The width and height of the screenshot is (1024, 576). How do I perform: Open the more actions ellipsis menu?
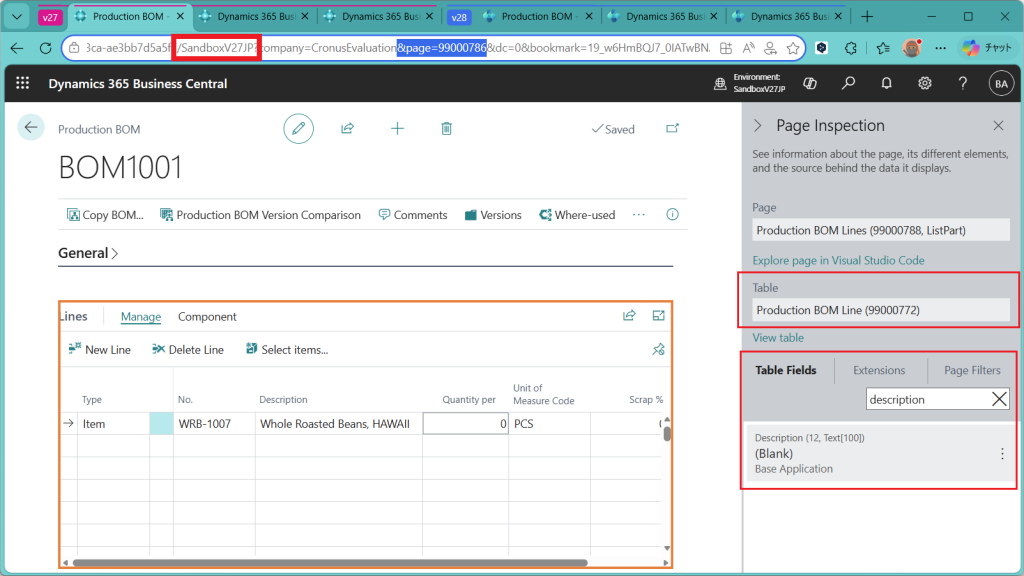(x=639, y=215)
